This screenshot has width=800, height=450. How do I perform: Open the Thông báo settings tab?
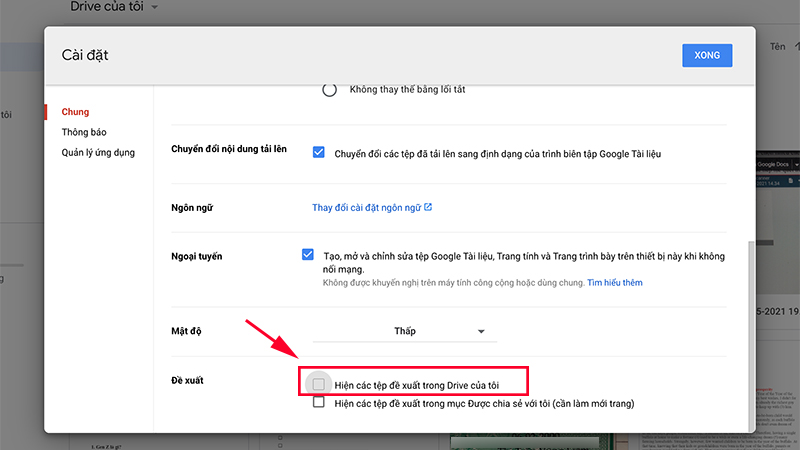click(x=84, y=132)
